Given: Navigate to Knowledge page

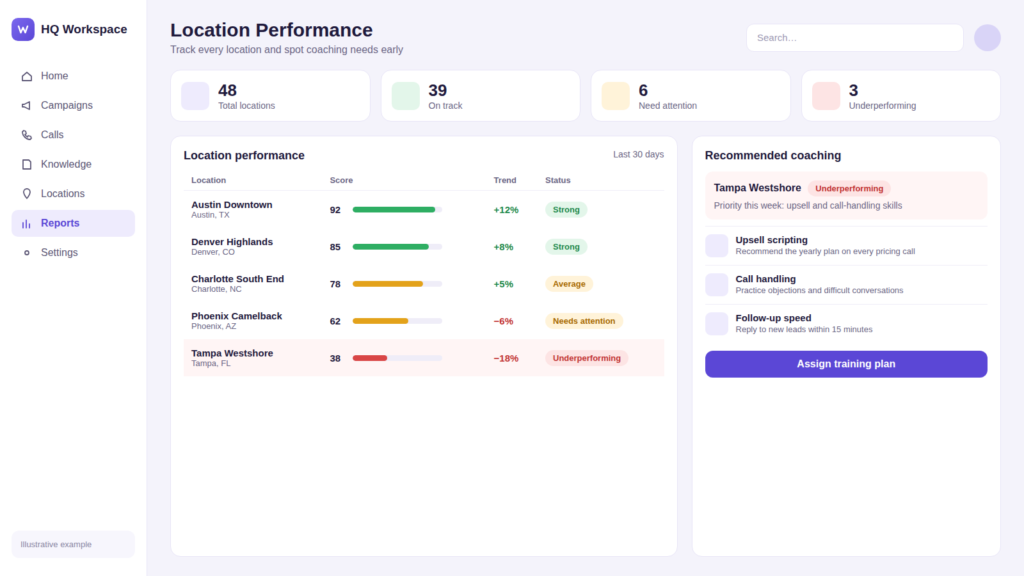Looking at the screenshot, I should coord(73,165).
